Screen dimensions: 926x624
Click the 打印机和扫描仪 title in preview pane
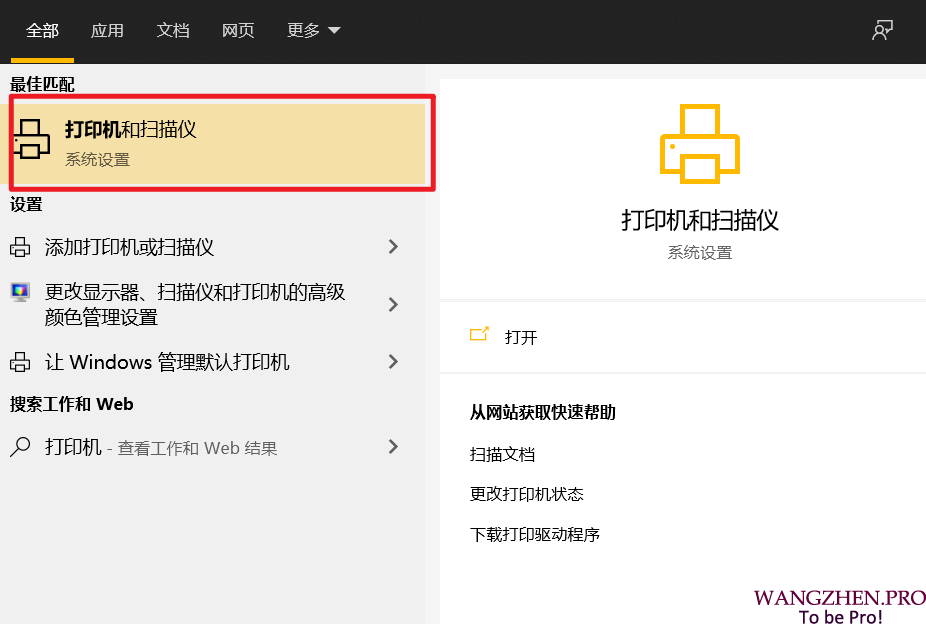(700, 220)
